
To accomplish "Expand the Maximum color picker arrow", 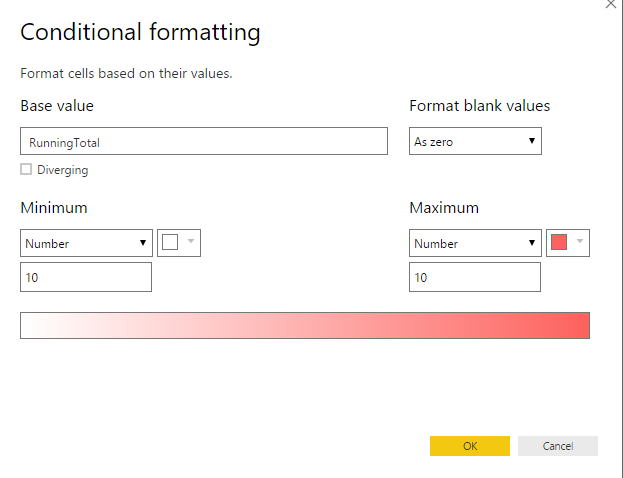I will [580, 241].
